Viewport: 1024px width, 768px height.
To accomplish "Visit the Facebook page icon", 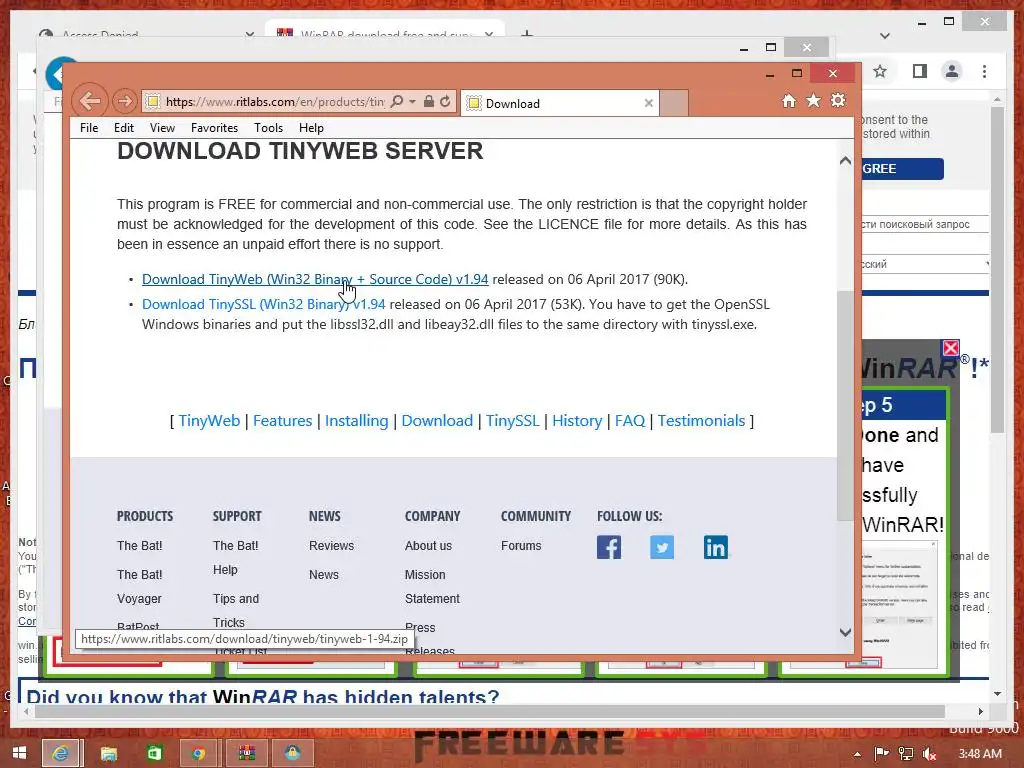I will pyautogui.click(x=609, y=547).
